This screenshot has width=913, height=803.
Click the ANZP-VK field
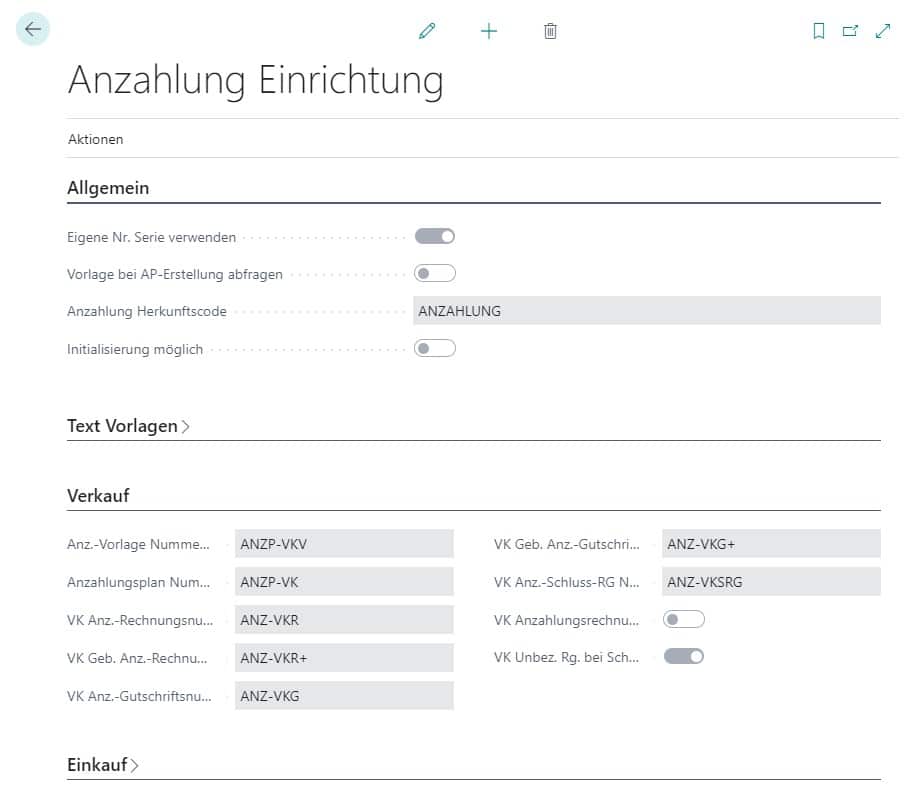344,582
